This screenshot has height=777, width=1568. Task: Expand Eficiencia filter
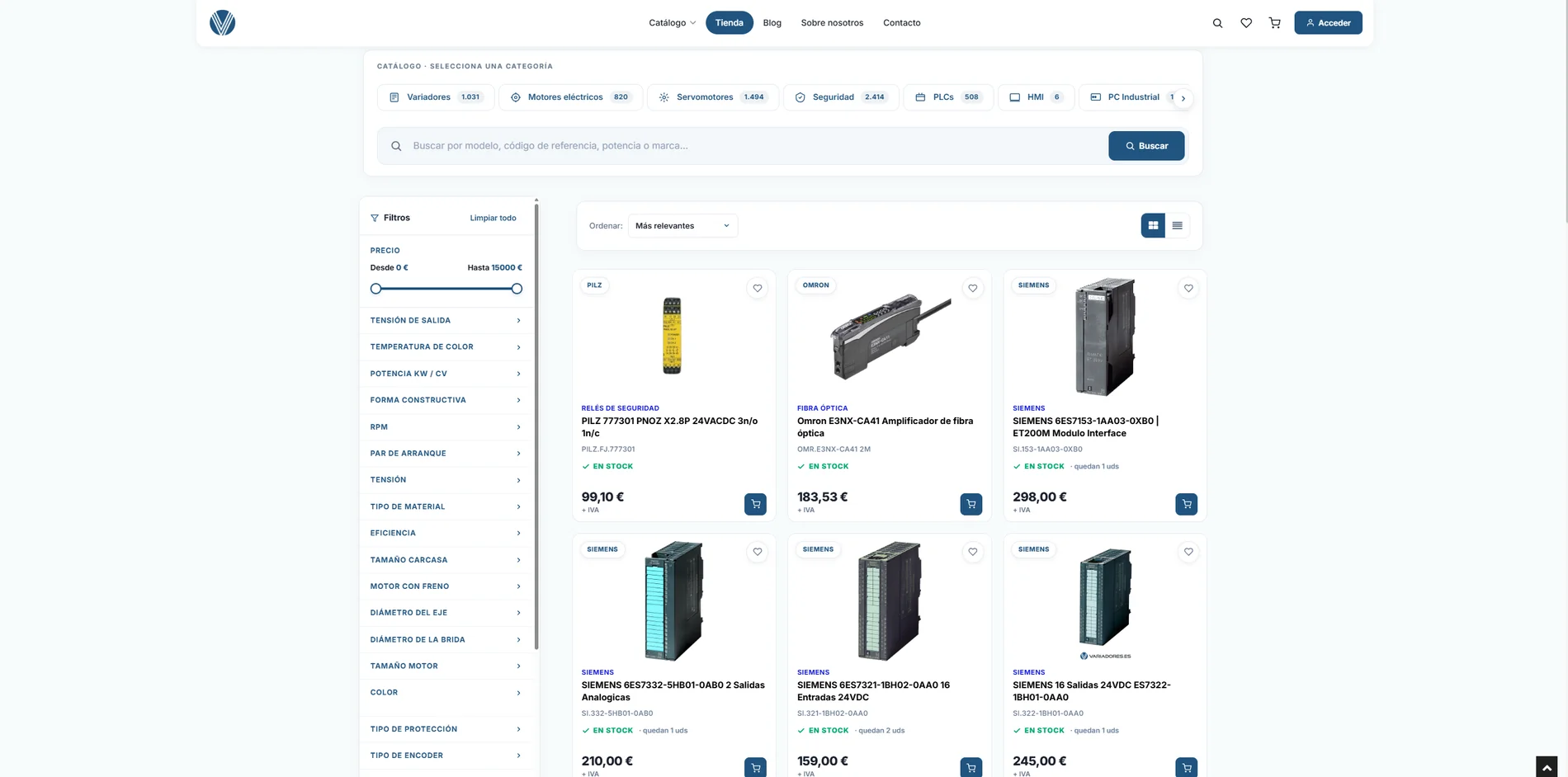[x=446, y=533]
